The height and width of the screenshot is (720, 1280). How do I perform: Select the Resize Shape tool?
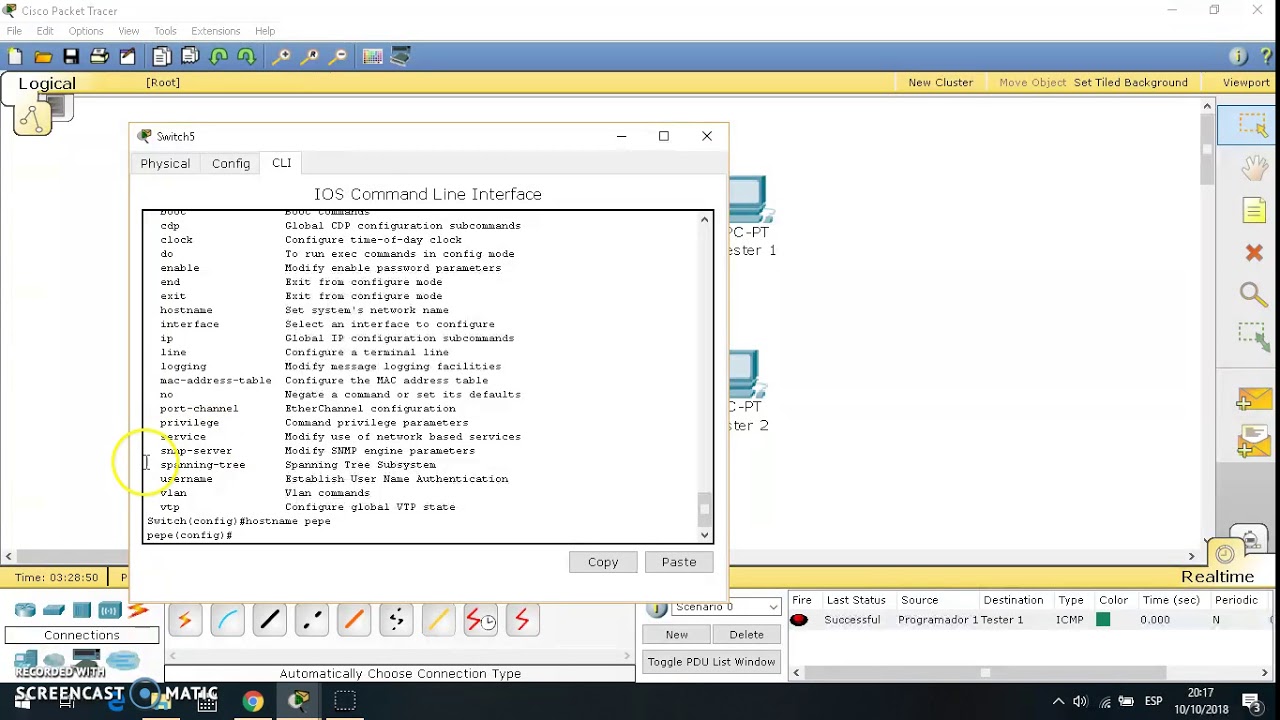point(1253,336)
